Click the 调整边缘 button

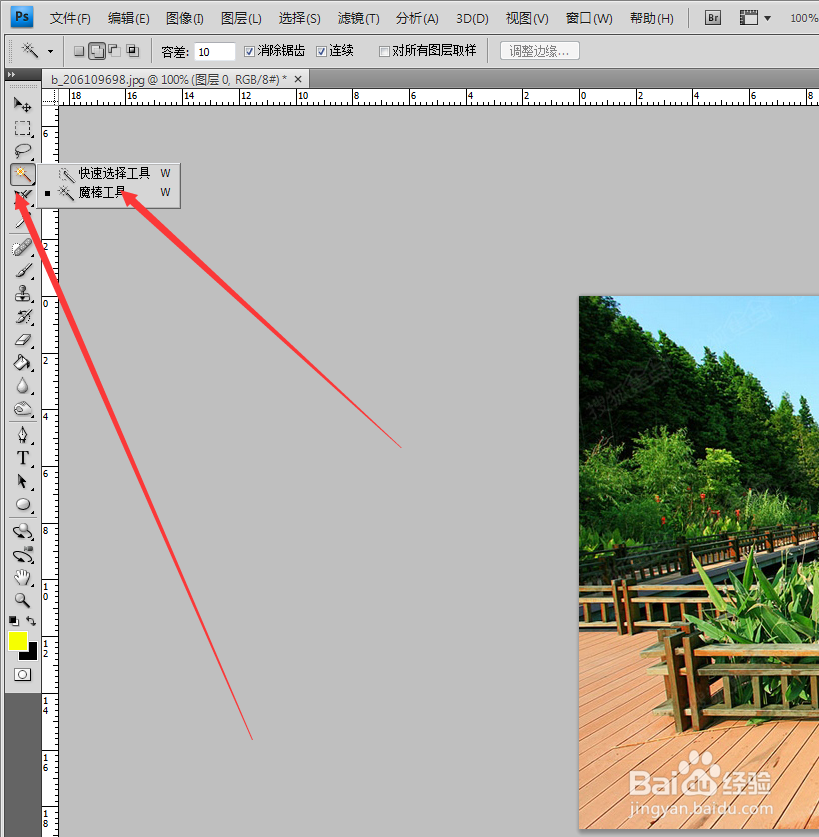[x=539, y=51]
